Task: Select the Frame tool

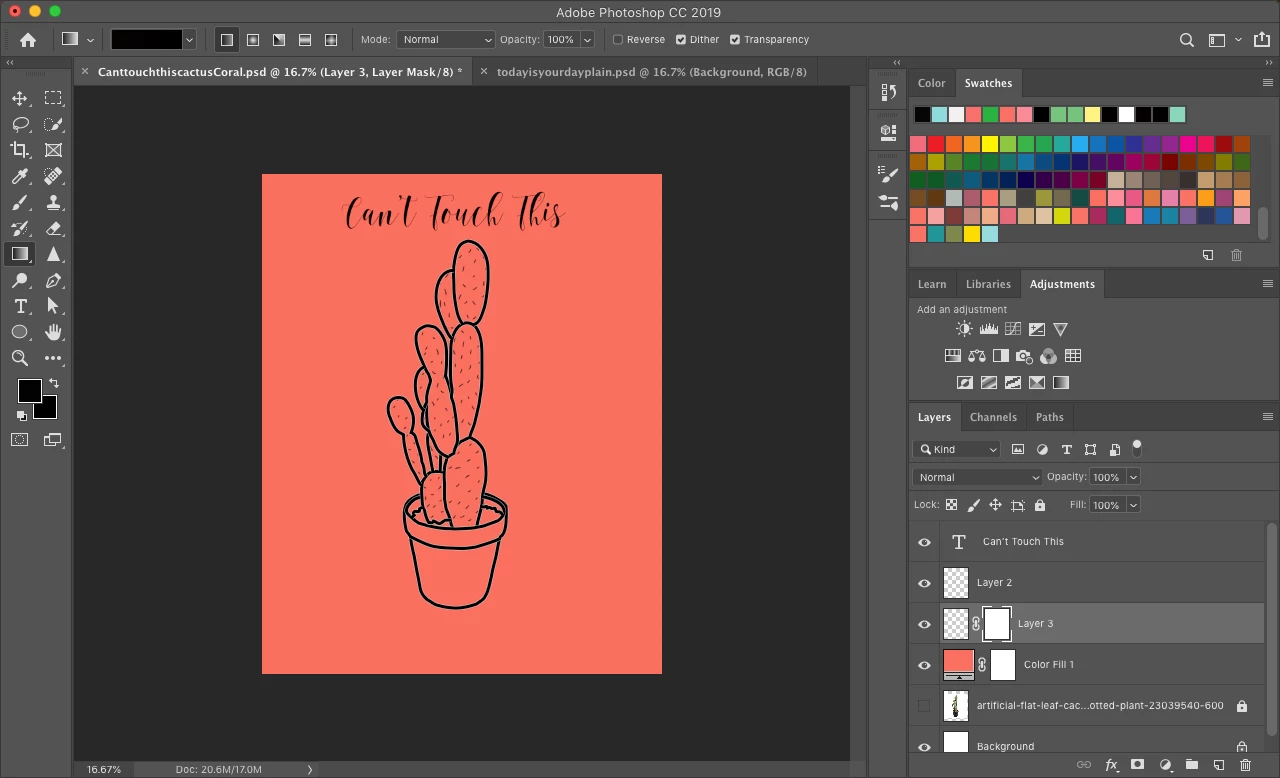Action: tap(54, 150)
